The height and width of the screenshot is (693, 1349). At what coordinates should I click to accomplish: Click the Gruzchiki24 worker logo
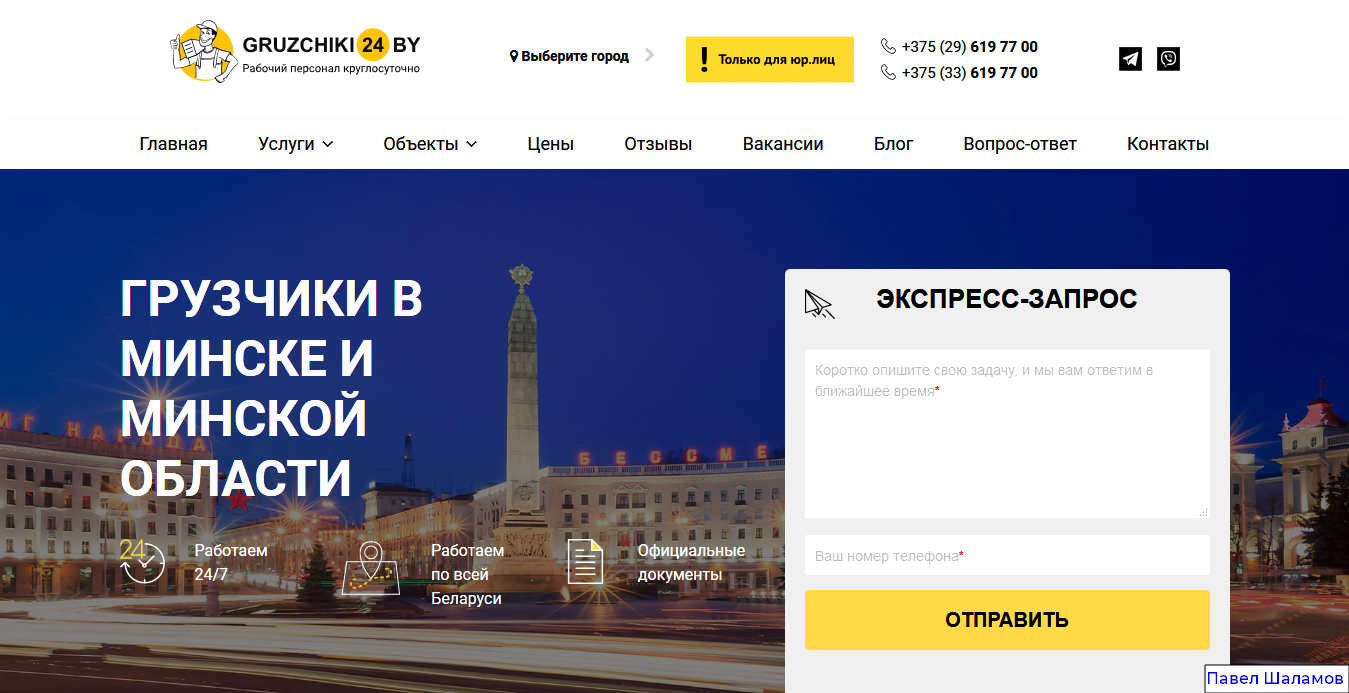(x=202, y=52)
